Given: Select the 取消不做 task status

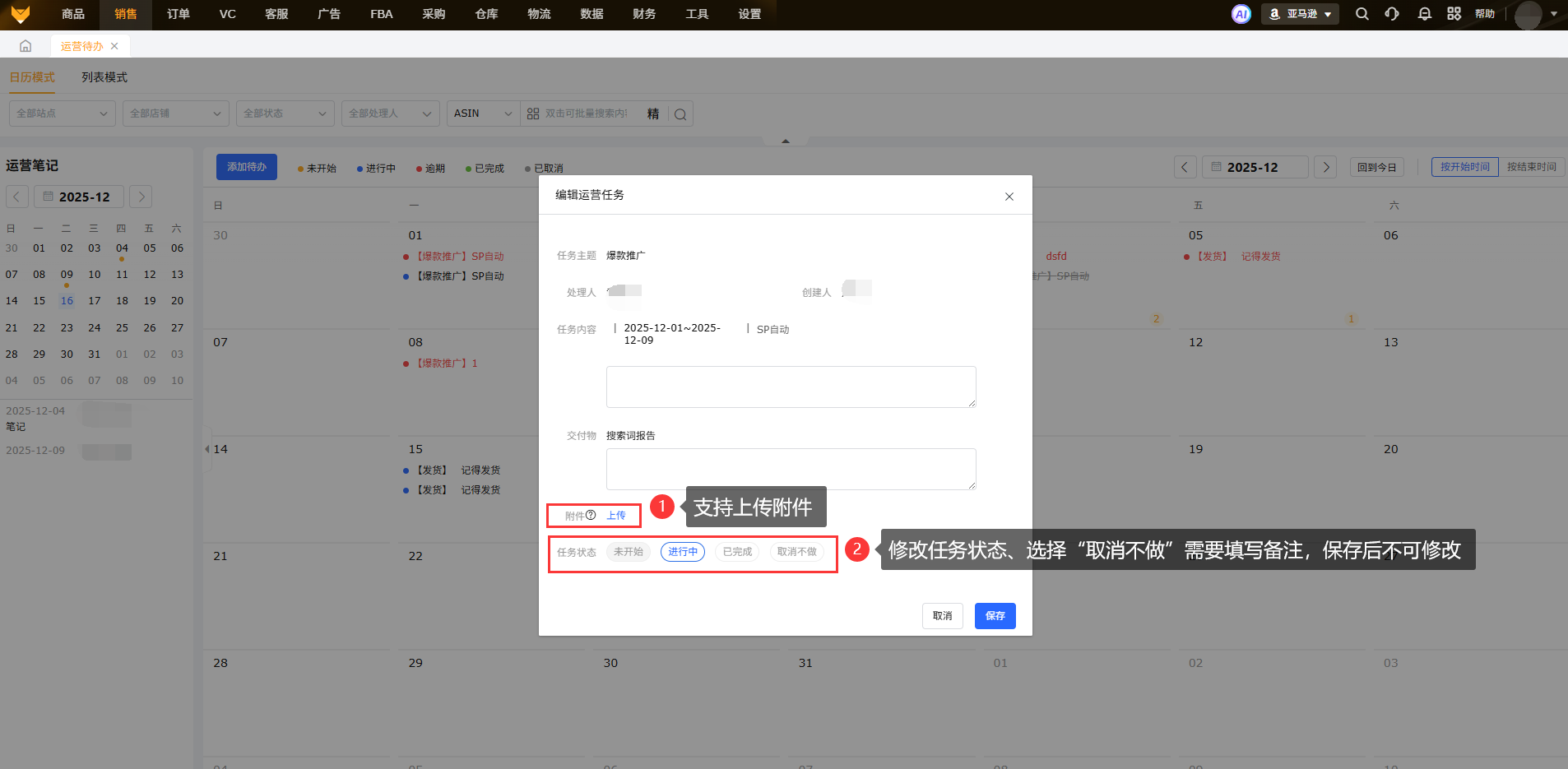Looking at the screenshot, I should [797, 552].
